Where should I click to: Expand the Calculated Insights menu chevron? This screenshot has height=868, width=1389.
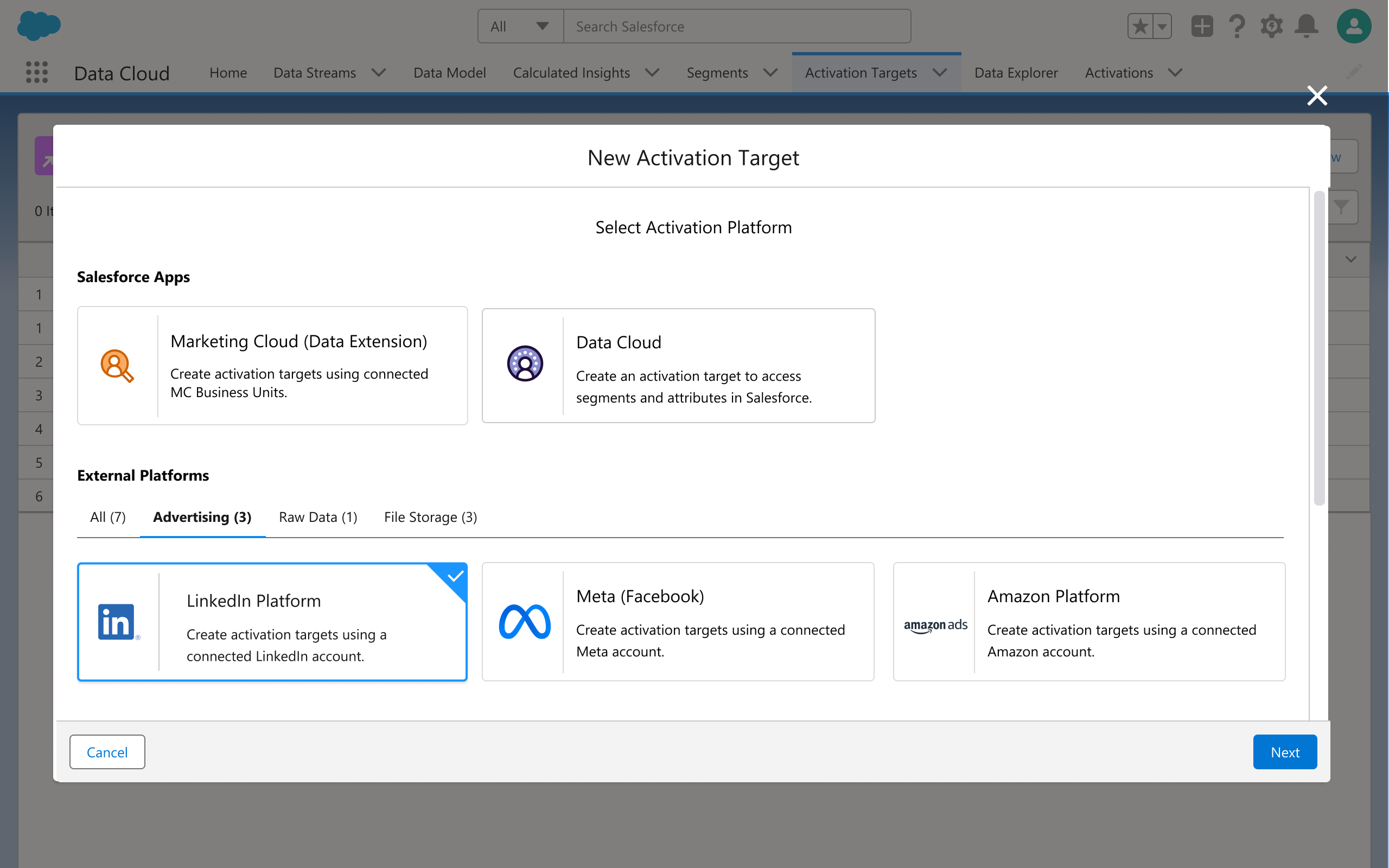click(652, 72)
